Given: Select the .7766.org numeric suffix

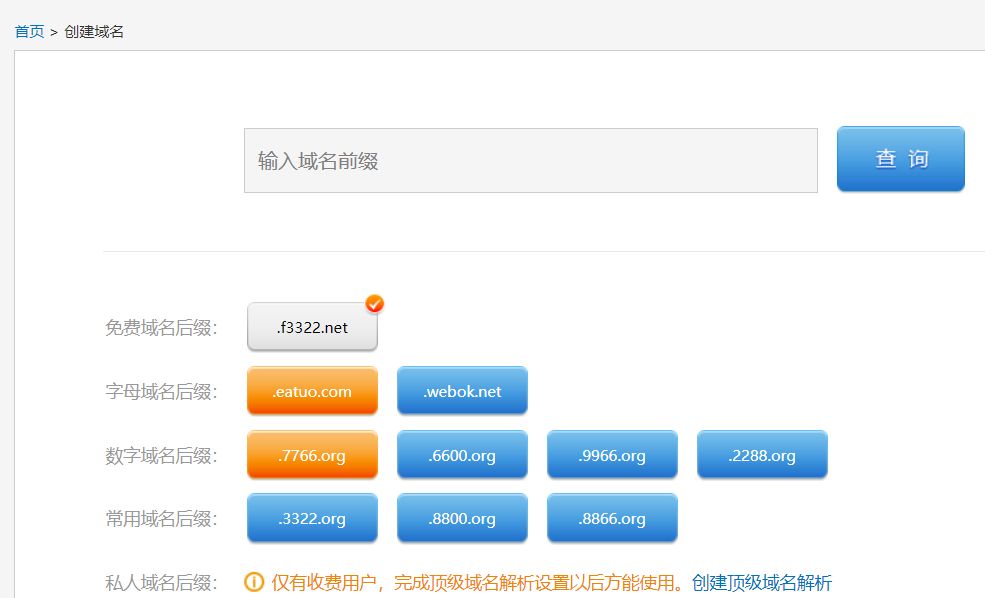Looking at the screenshot, I should click(312, 455).
